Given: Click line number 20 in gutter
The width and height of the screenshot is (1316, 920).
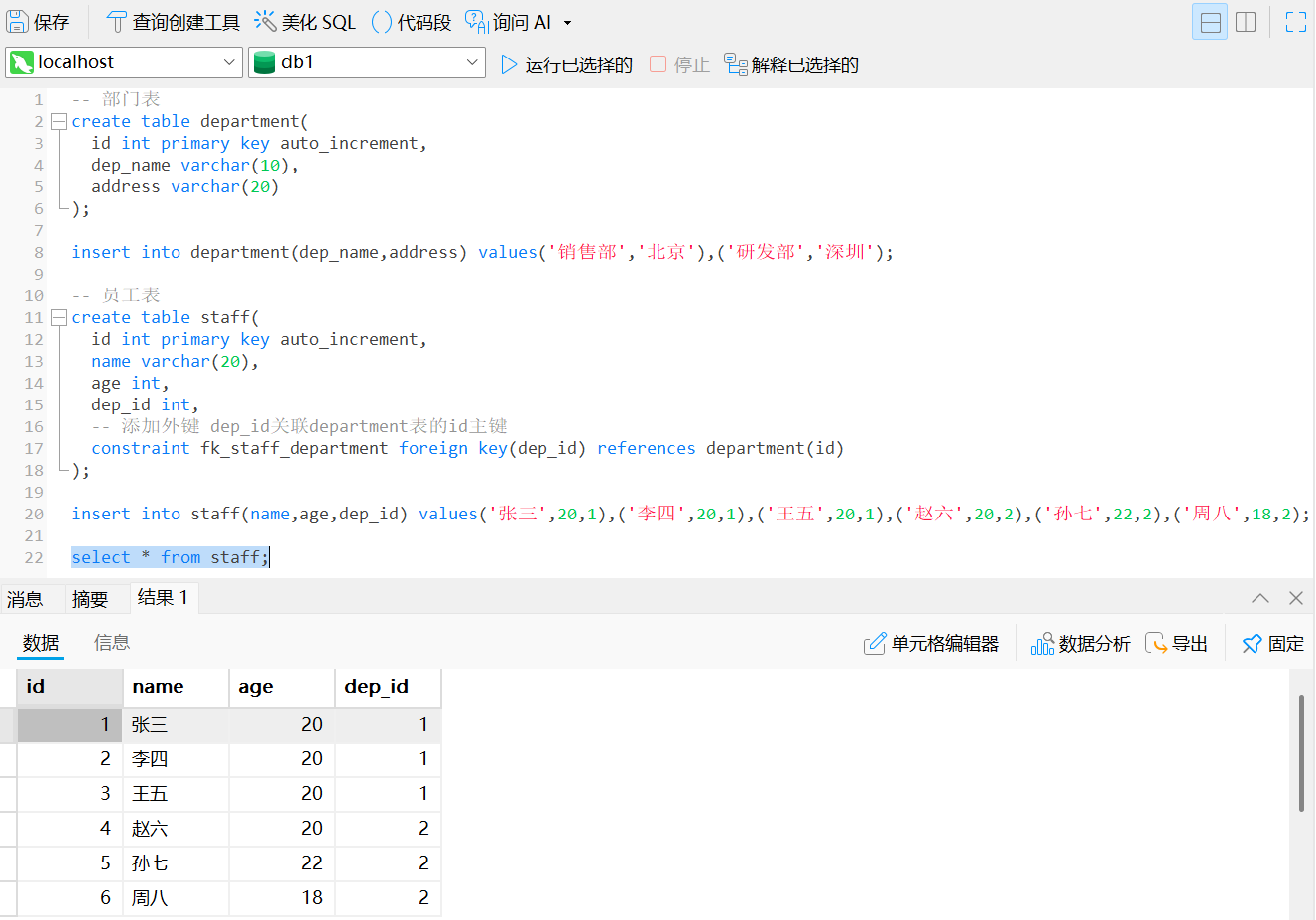Looking at the screenshot, I should [34, 514].
